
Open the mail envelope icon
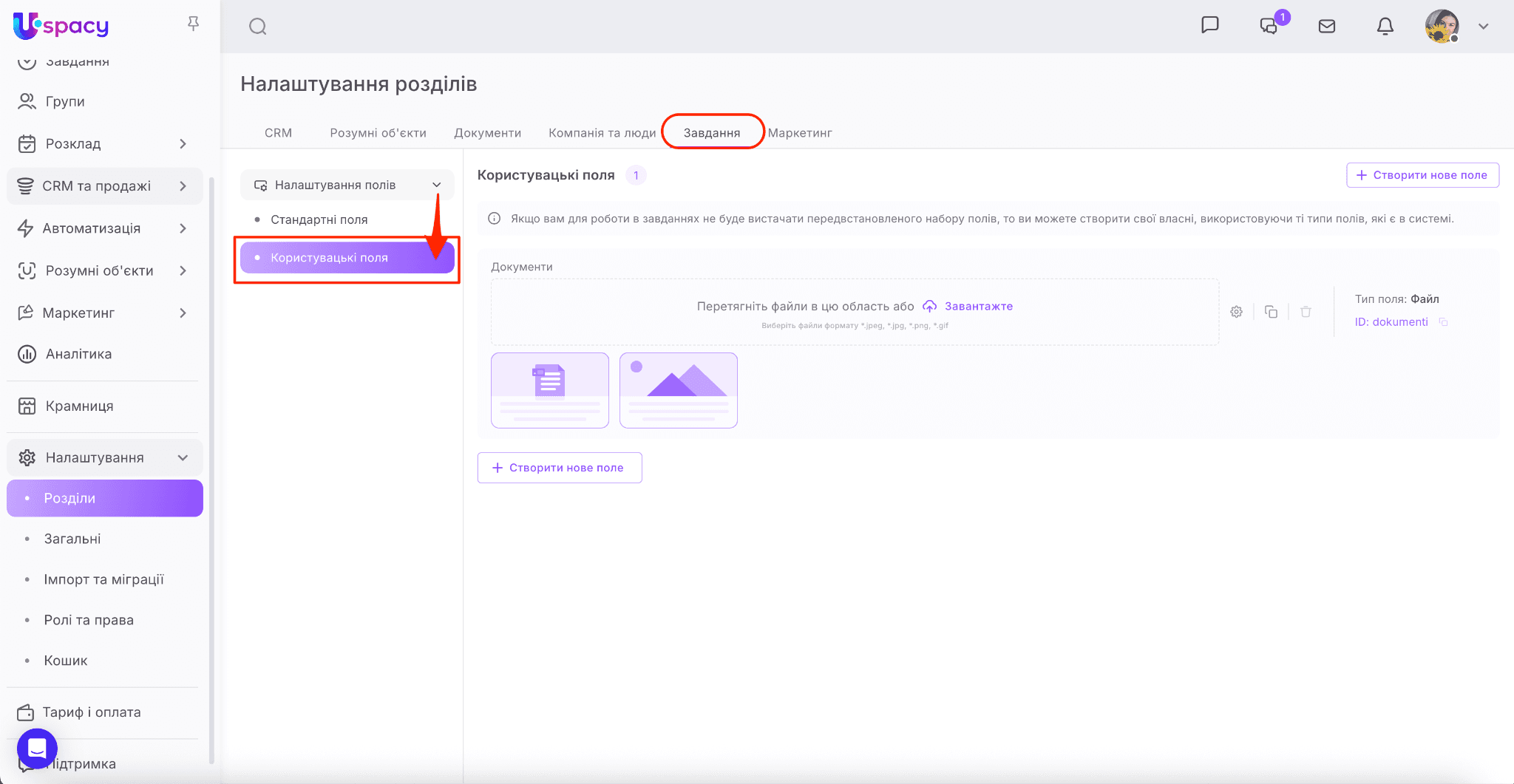(x=1327, y=26)
